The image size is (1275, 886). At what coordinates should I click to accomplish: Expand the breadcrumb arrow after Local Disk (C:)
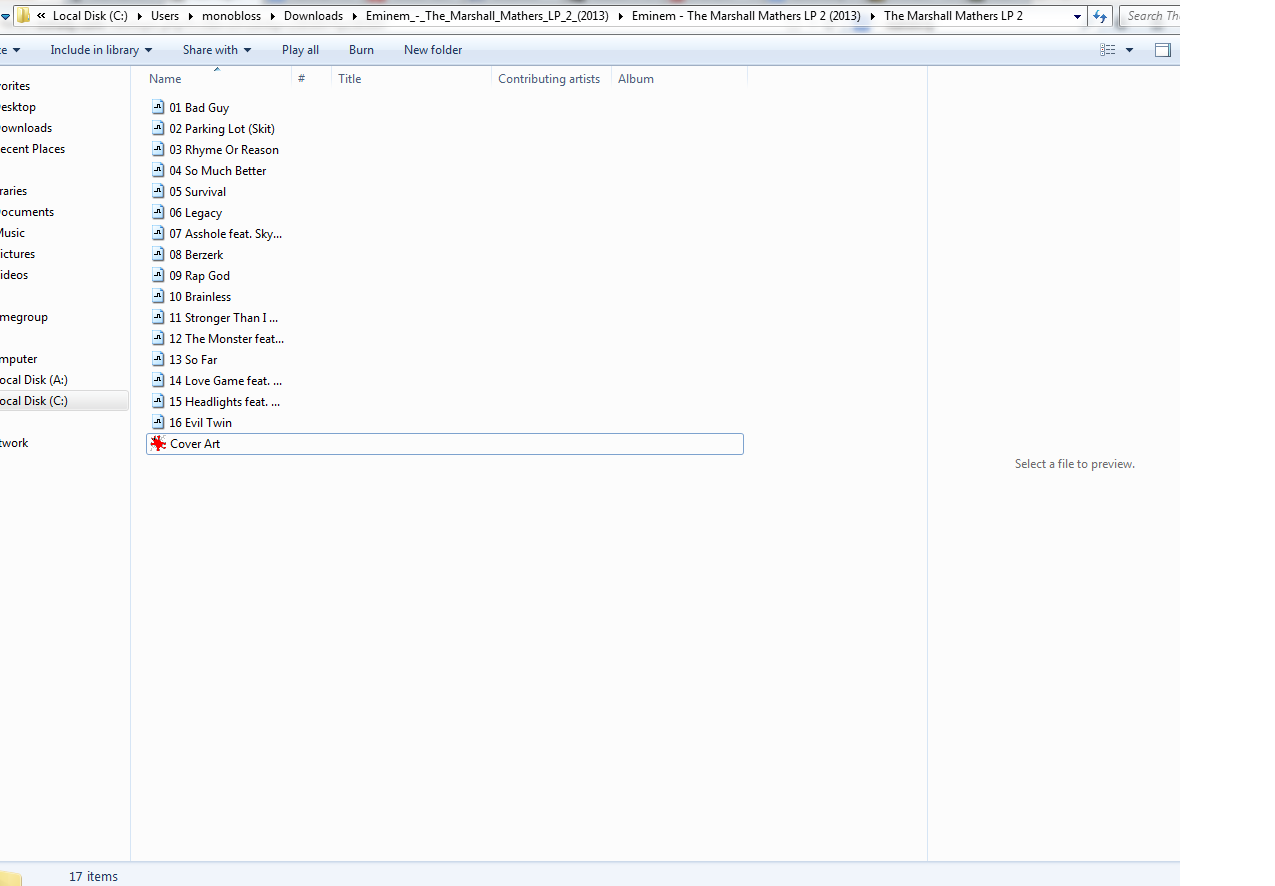[140, 16]
